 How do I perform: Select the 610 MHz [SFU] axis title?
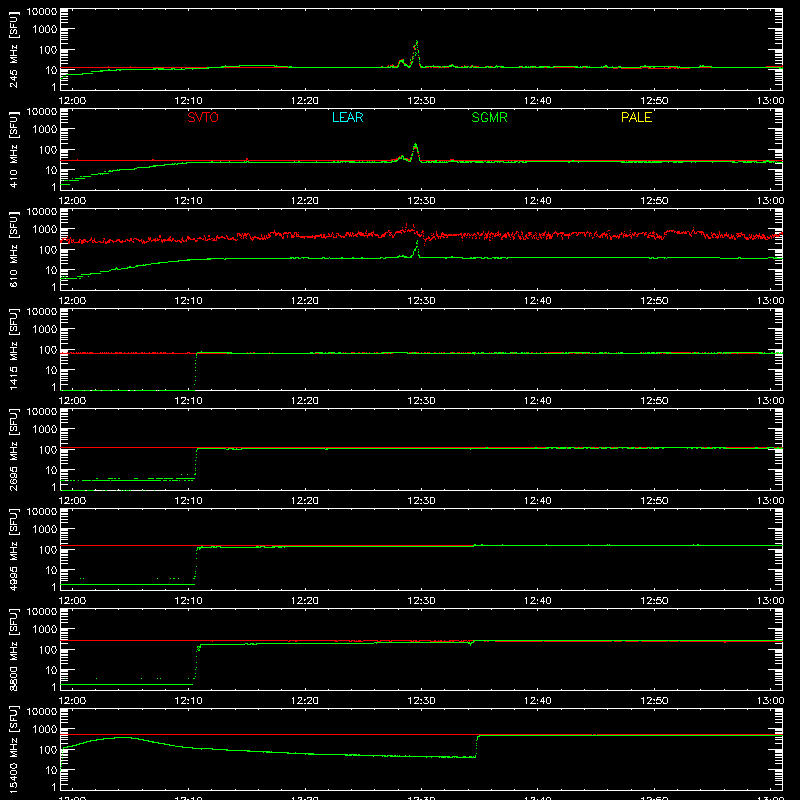point(13,249)
